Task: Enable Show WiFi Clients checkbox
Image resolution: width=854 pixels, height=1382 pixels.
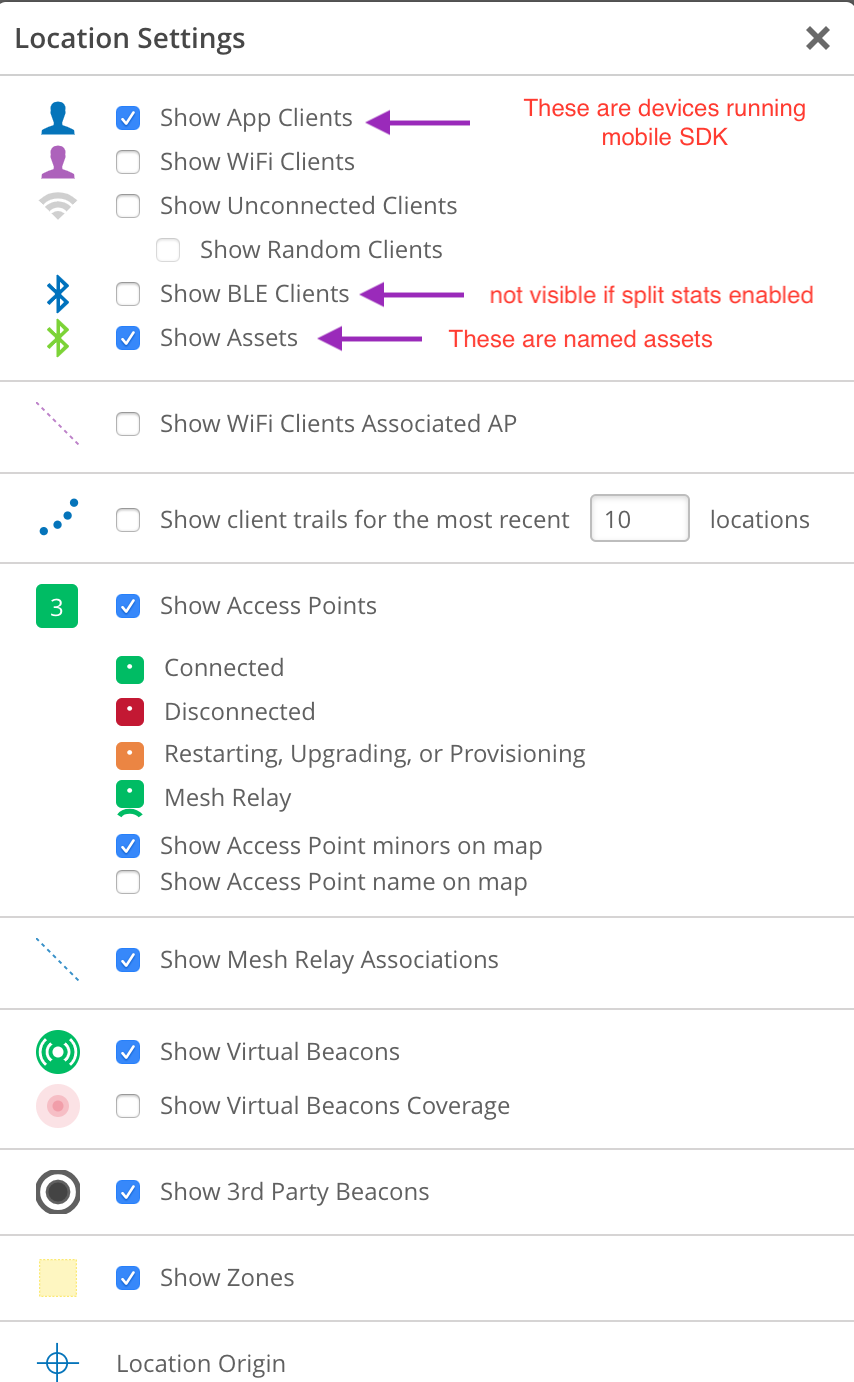Action: click(x=128, y=162)
